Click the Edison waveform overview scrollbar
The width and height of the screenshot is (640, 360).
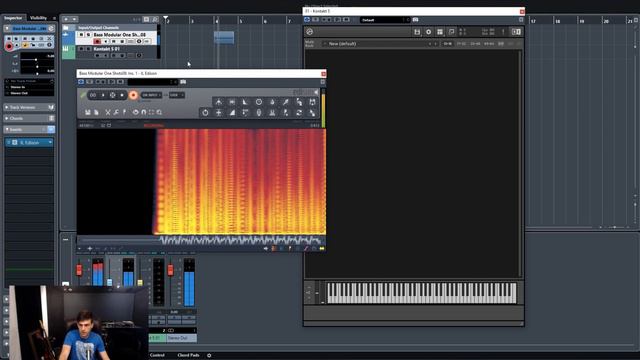click(201, 240)
